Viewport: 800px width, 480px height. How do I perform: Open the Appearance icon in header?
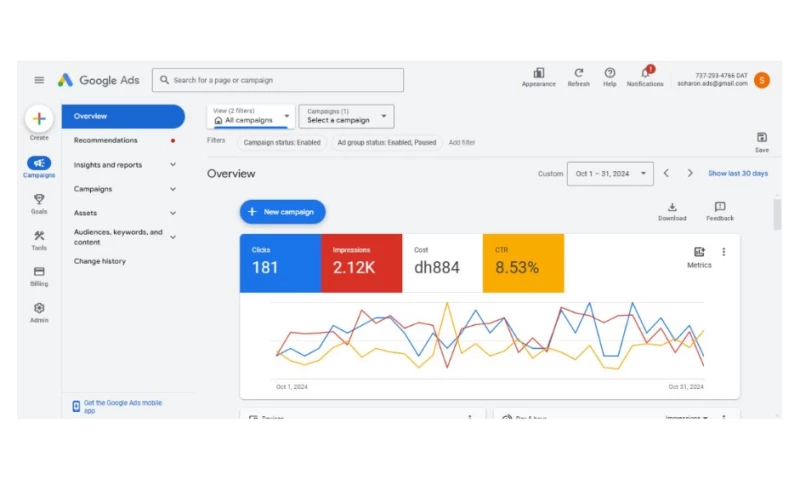[539, 73]
